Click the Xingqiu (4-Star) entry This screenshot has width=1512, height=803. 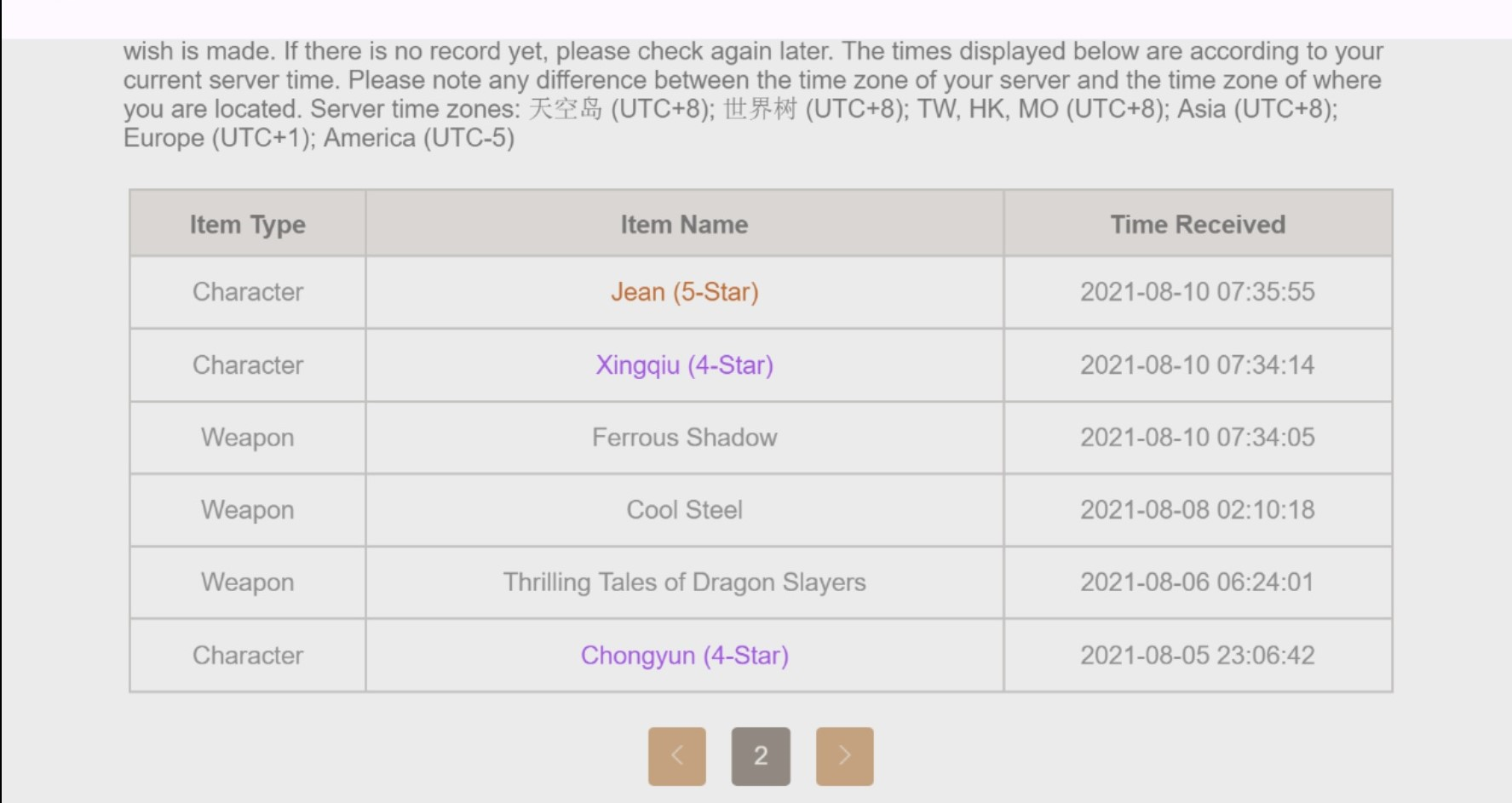click(x=684, y=365)
